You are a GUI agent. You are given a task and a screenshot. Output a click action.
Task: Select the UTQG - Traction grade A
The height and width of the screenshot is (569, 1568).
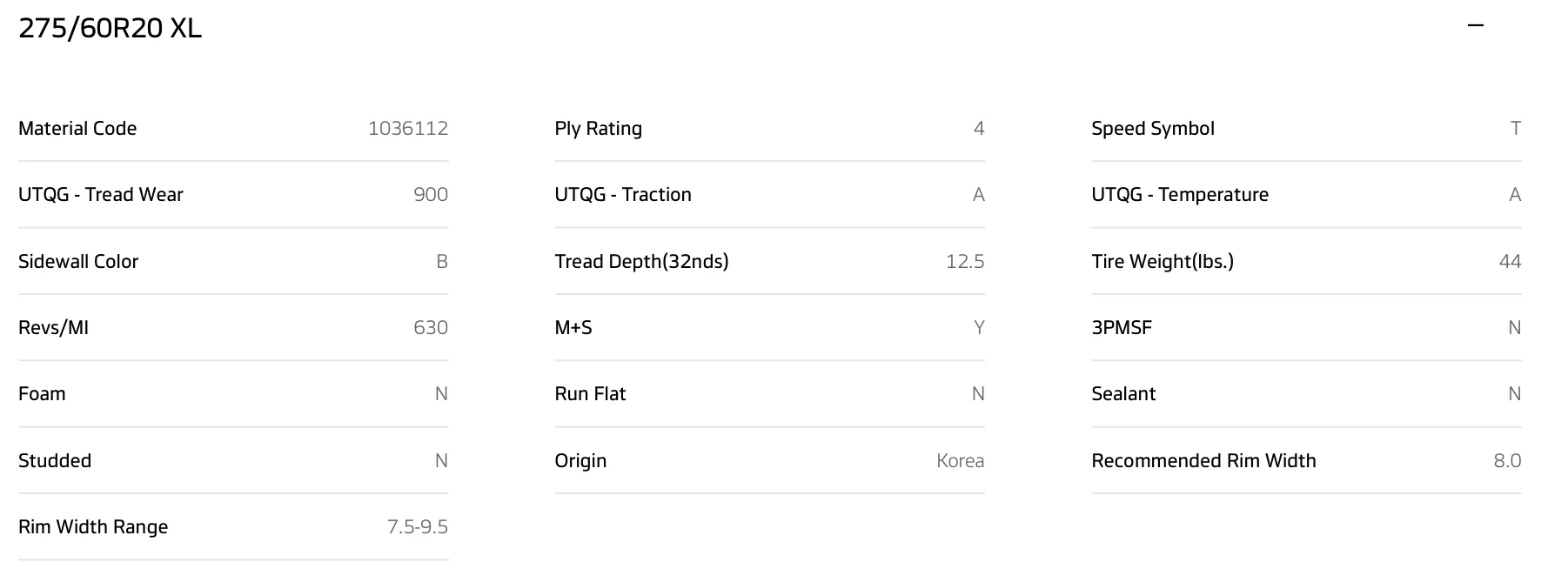point(980,194)
